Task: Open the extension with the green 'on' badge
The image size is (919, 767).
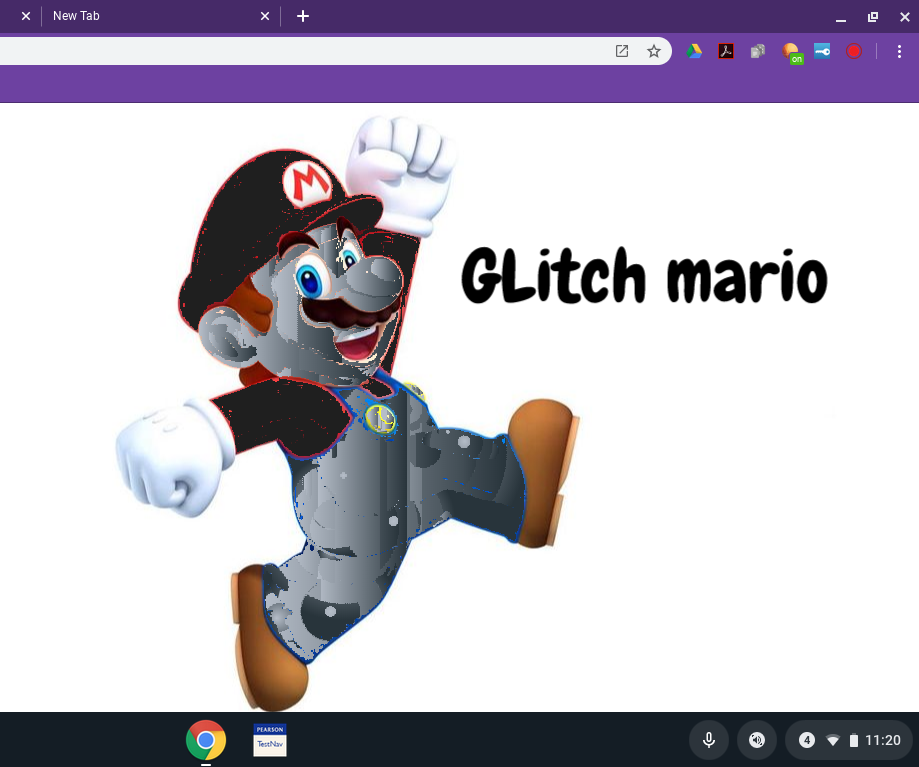Action: [789, 51]
